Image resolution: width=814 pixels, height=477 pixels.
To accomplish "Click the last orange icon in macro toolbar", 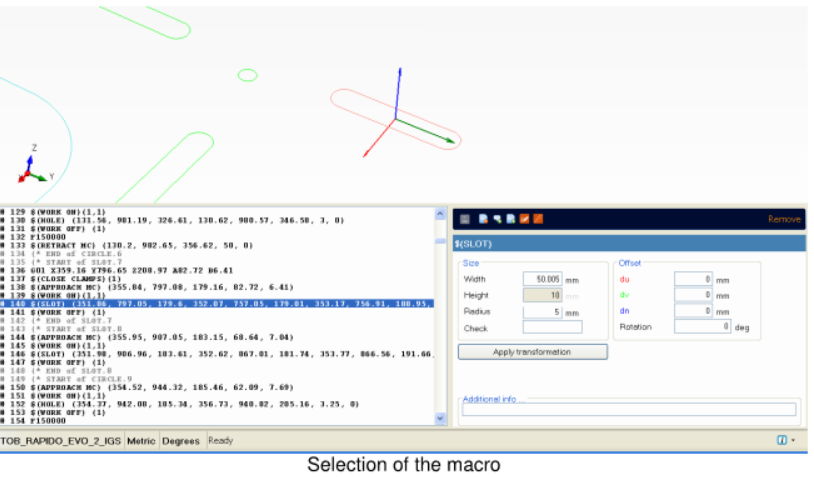I will (x=538, y=219).
